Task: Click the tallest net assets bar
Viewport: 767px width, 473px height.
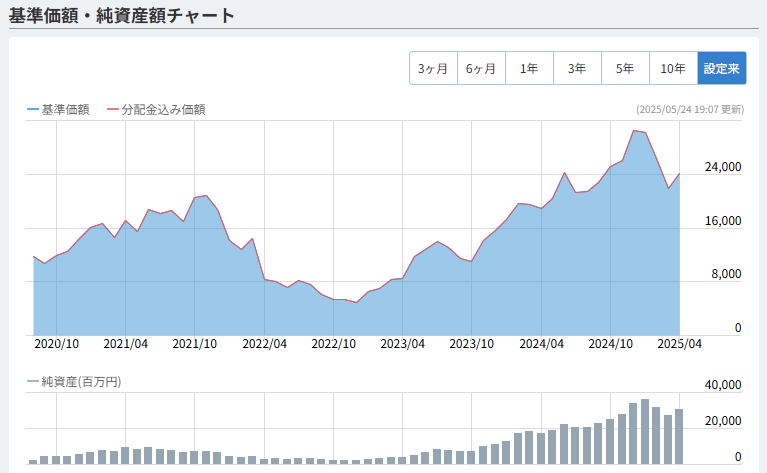Action: pyautogui.click(x=645, y=432)
